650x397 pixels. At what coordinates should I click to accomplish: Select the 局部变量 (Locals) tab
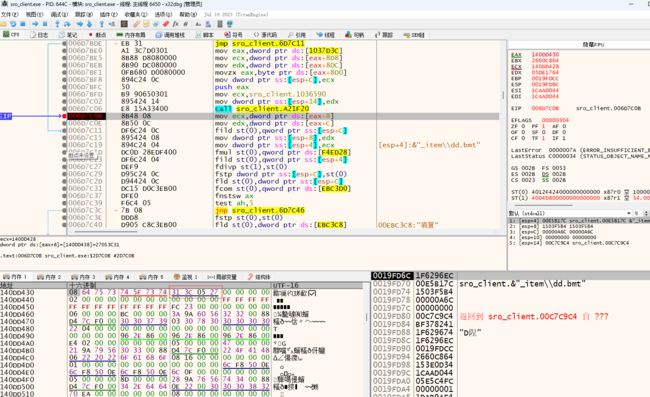(222, 277)
